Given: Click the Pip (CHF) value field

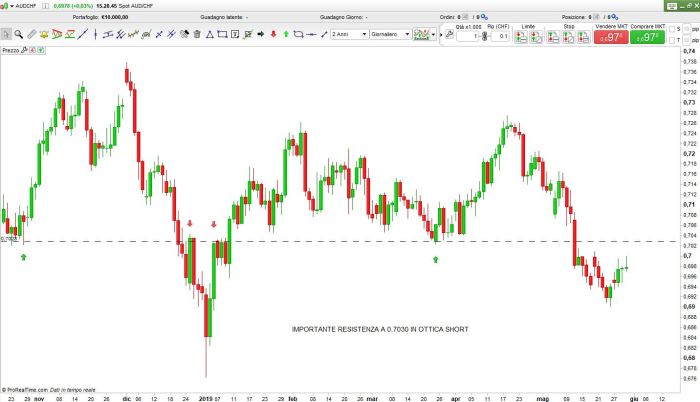Looking at the screenshot, I should (500, 36).
